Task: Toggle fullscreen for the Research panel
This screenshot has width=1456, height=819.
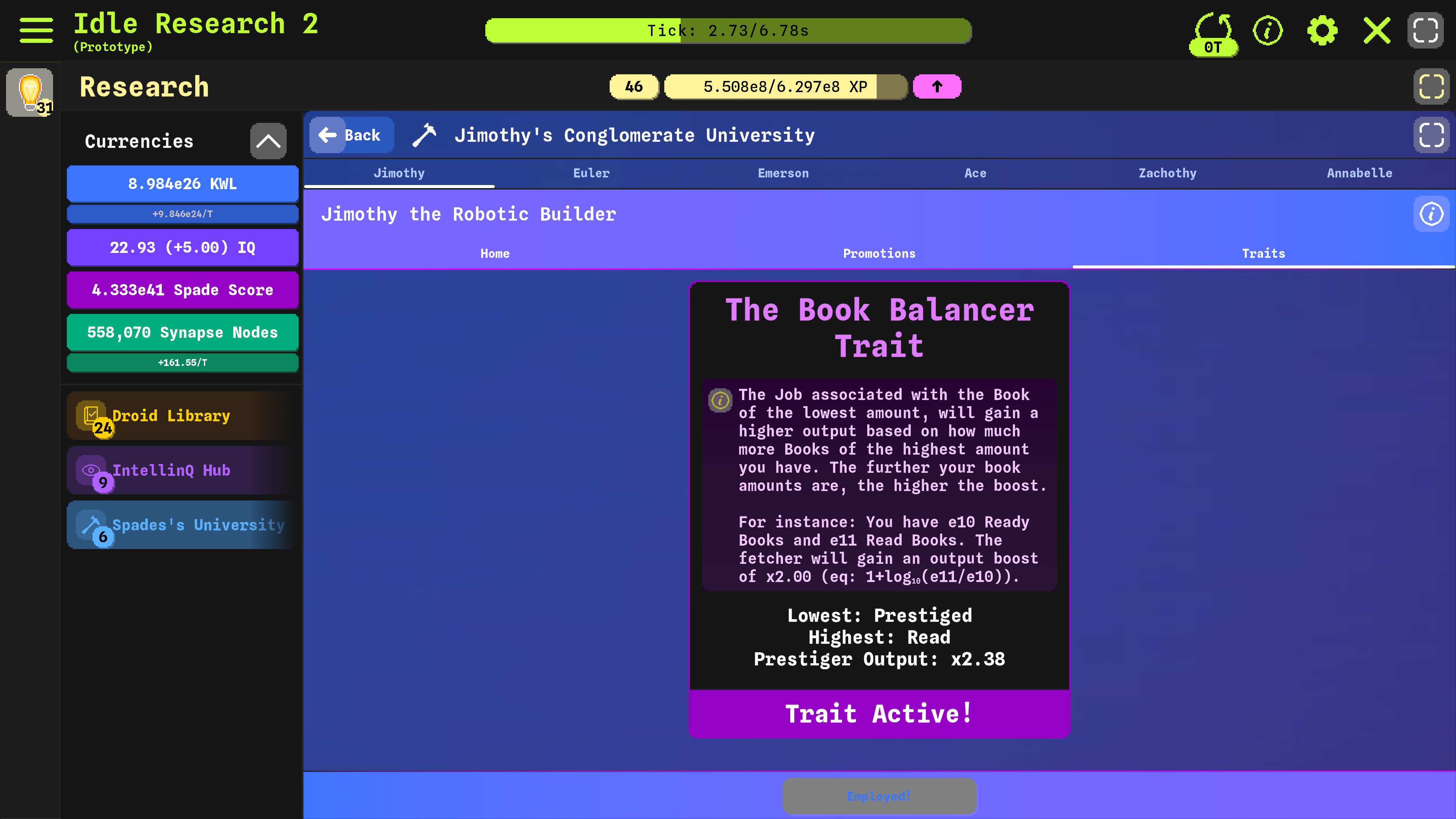Action: 1431,86
